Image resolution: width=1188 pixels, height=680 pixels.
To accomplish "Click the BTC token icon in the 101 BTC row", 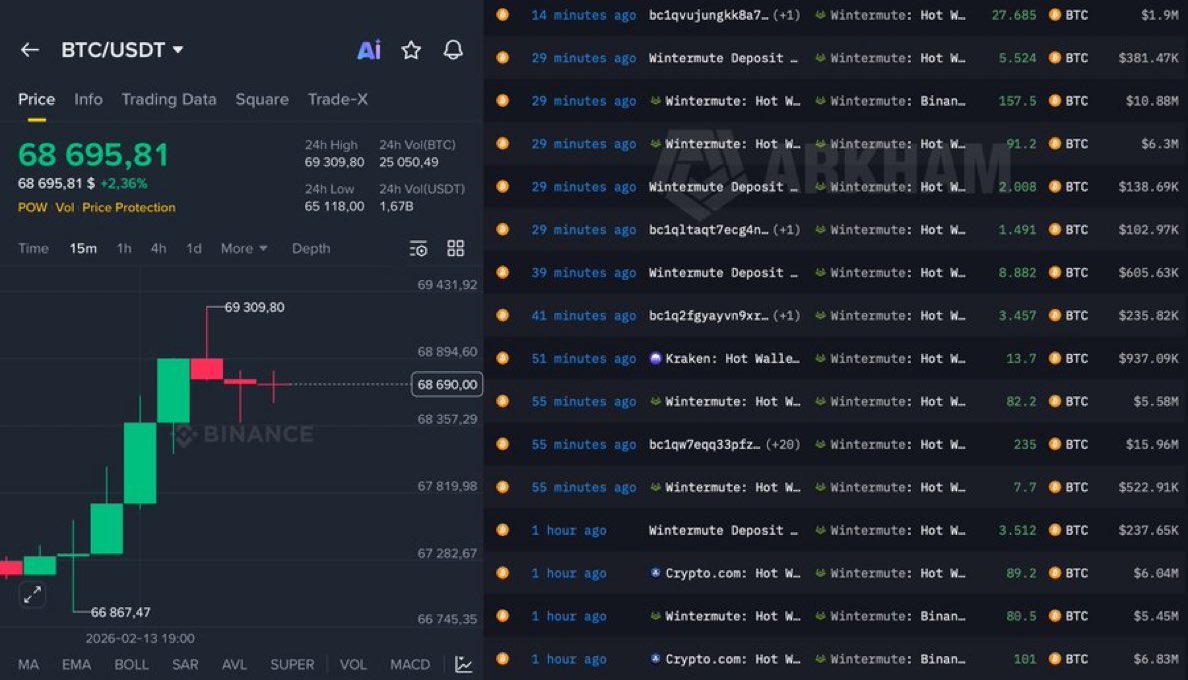I will (1055, 659).
